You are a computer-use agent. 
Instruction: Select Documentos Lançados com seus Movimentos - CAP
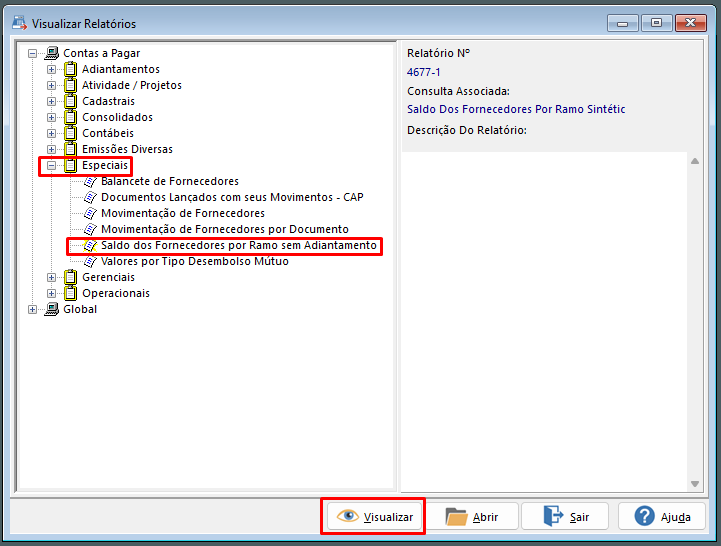coord(232,197)
